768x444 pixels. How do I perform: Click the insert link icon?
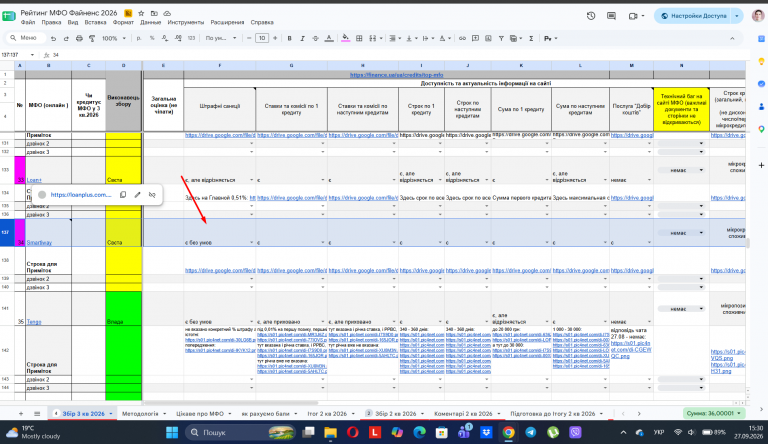(462, 38)
